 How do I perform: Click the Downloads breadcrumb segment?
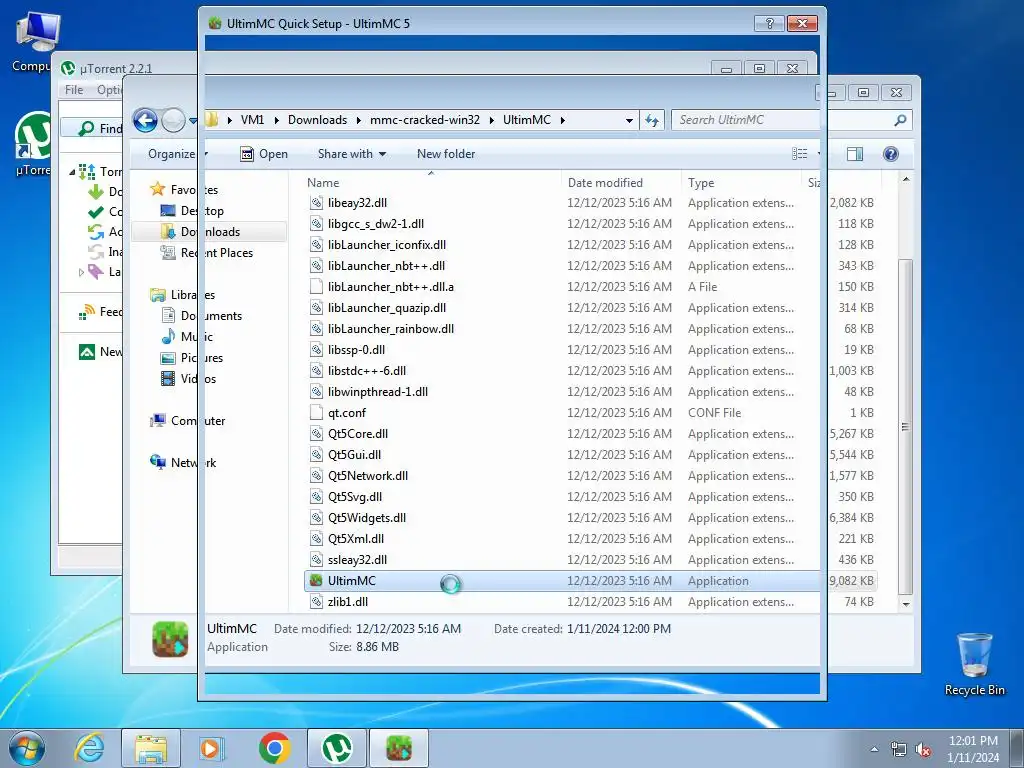[x=317, y=120]
